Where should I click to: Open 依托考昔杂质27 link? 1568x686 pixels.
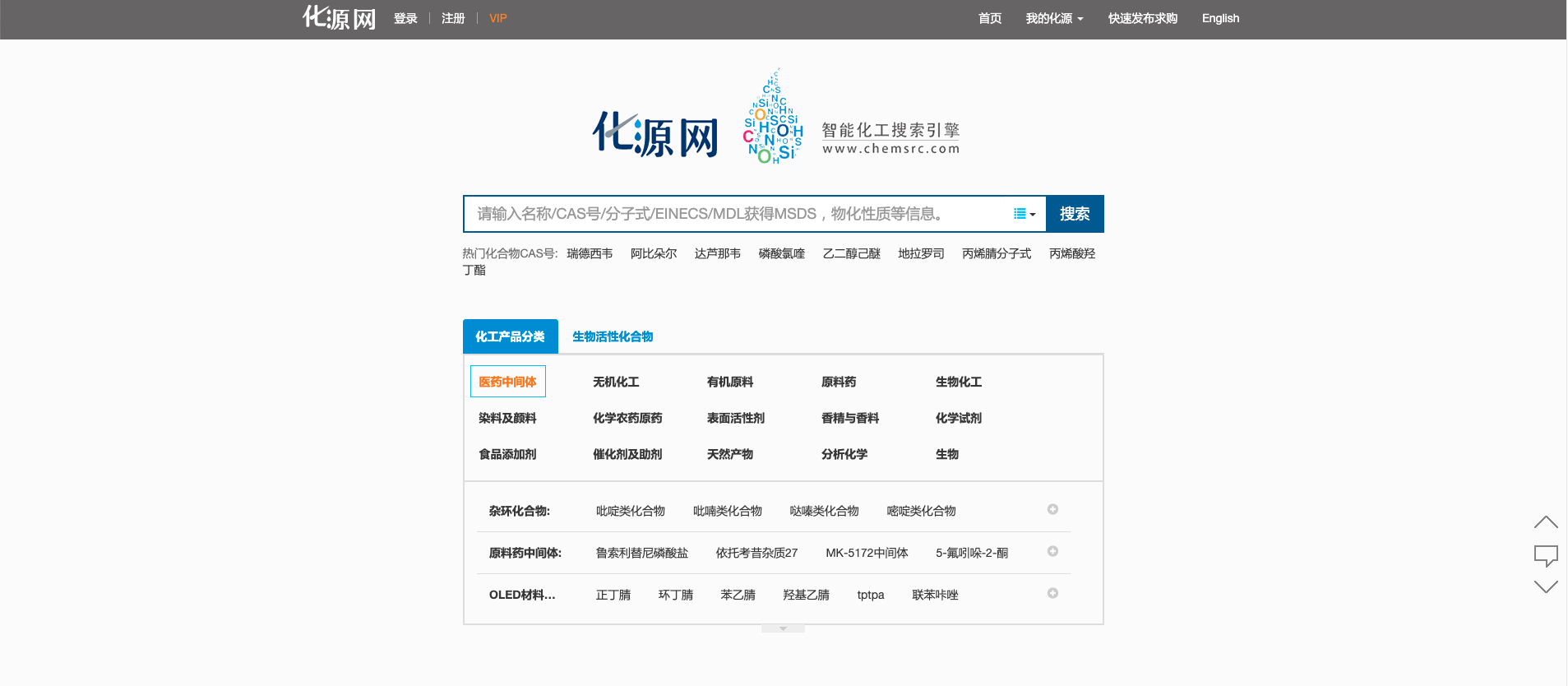(x=756, y=553)
